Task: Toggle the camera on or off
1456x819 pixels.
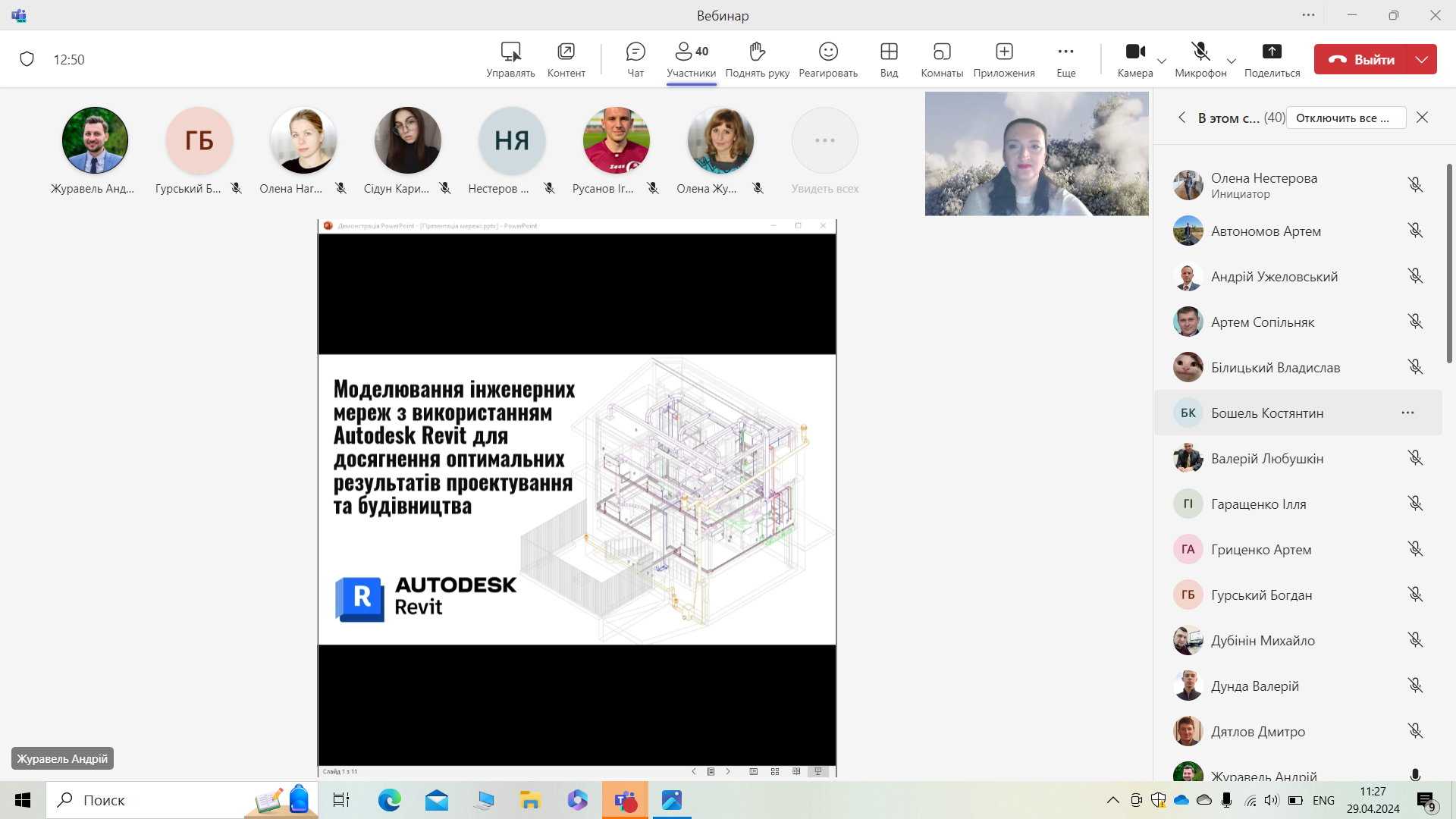Action: (1135, 59)
